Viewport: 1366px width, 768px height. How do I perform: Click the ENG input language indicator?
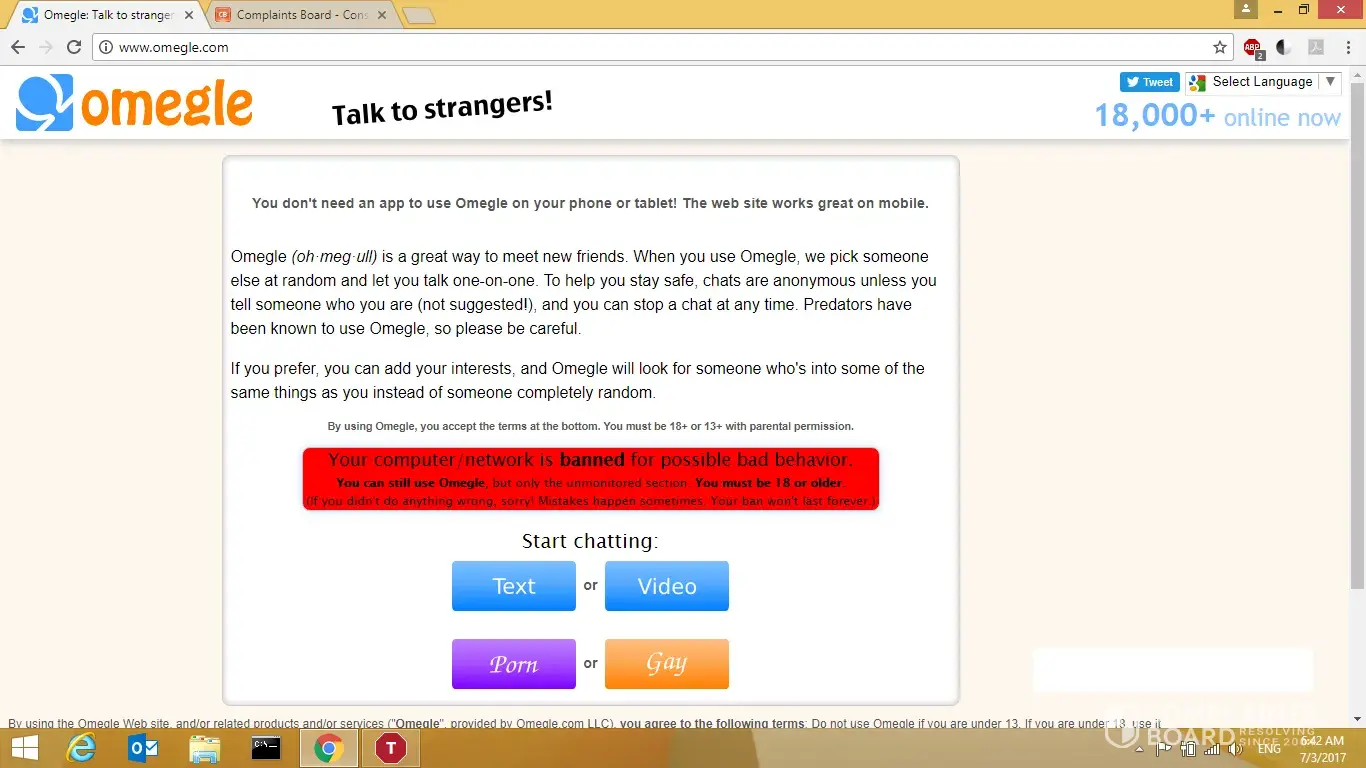[1269, 748]
